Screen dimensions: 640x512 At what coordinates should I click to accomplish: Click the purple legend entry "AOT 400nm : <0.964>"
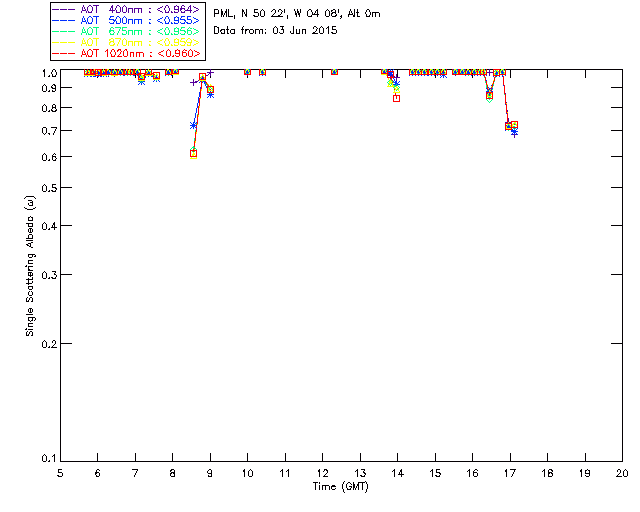[x=127, y=9]
